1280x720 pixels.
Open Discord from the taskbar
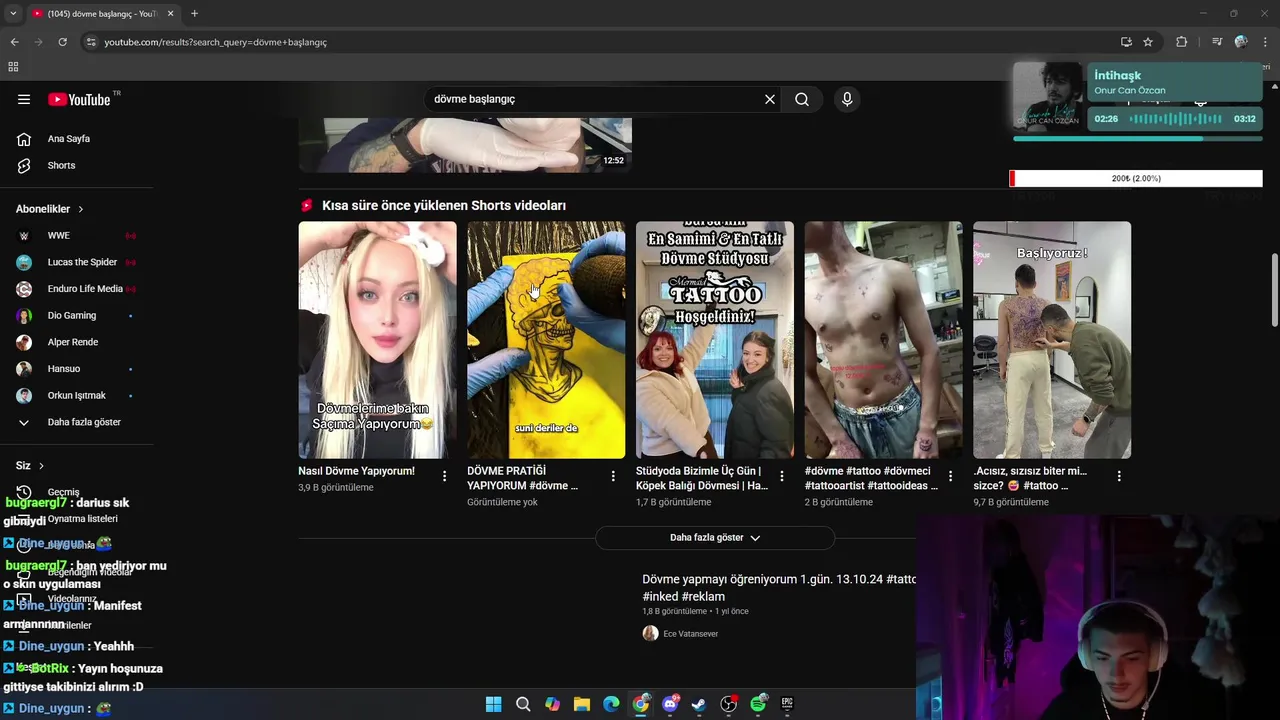pos(670,704)
